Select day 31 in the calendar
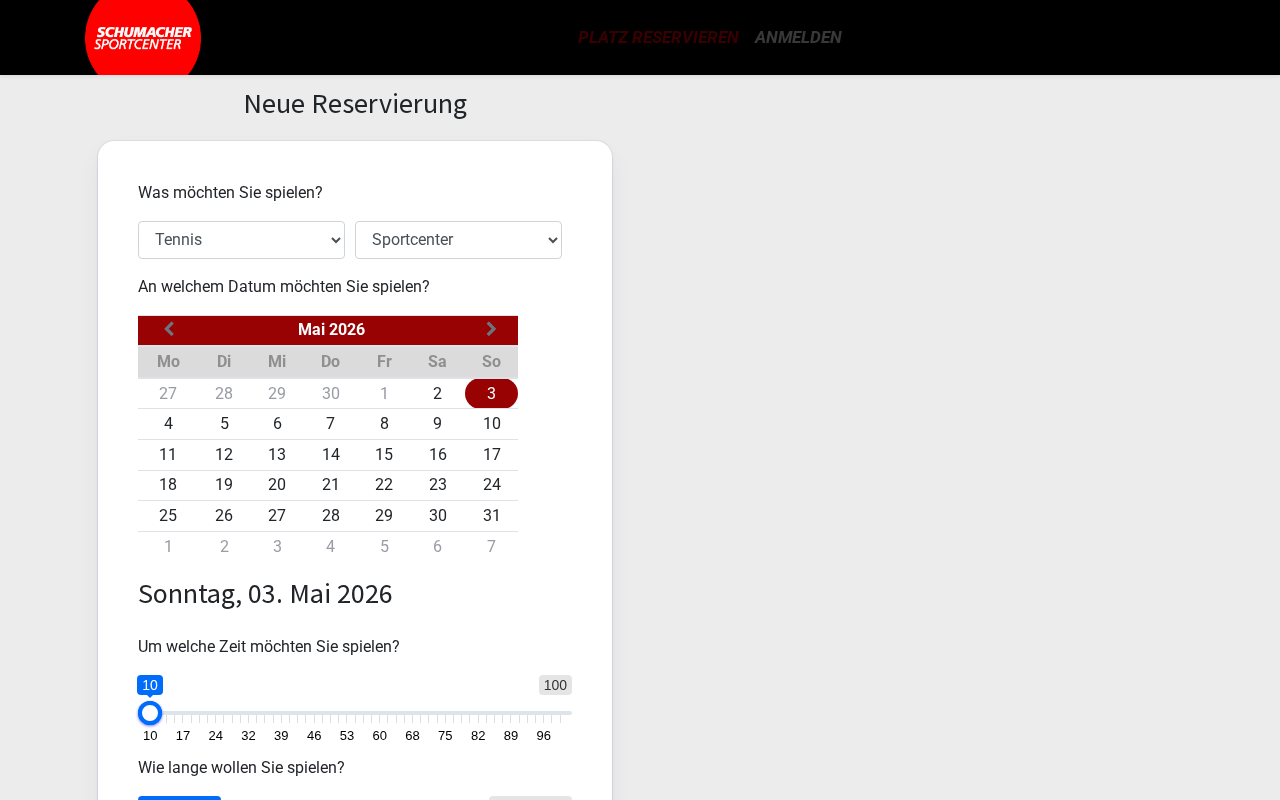1280x800 pixels. 491,516
